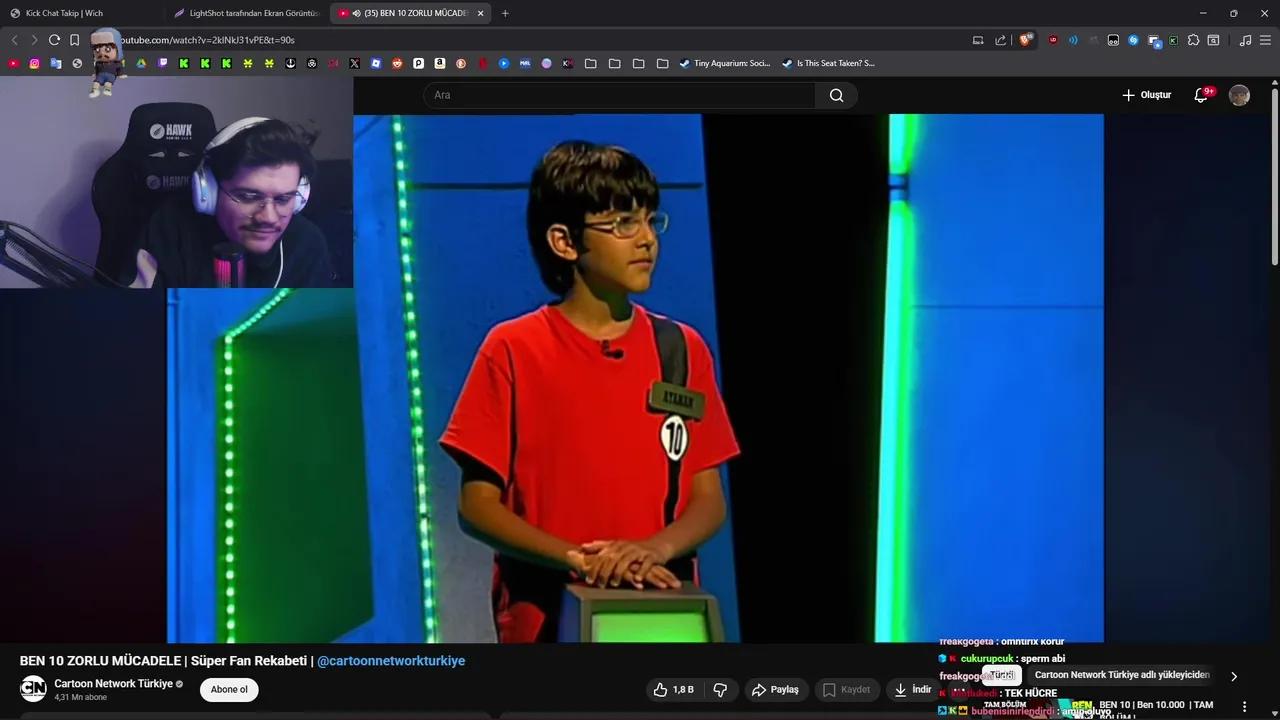Switch to the LightShot Ekran Görüntüsü tab
Image resolution: width=1280 pixels, height=720 pixels.
pos(246,13)
